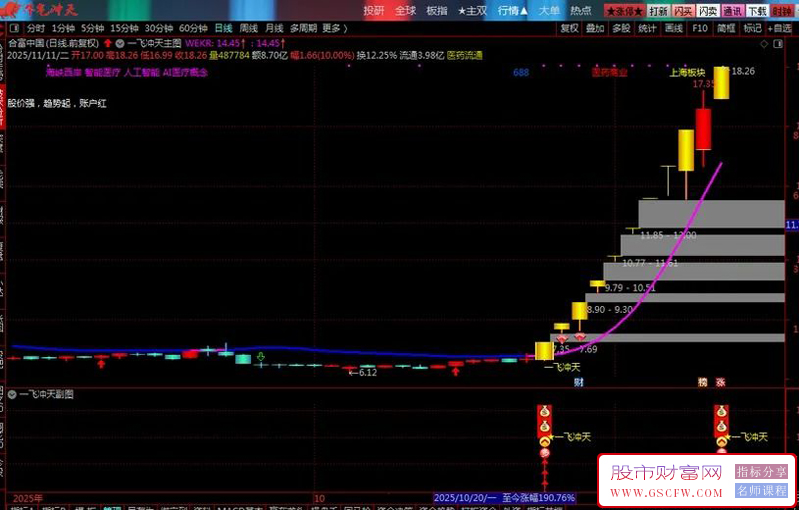799x510 pixels.
Task: Toggle the 叠加 overlay option
Action: 595,28
